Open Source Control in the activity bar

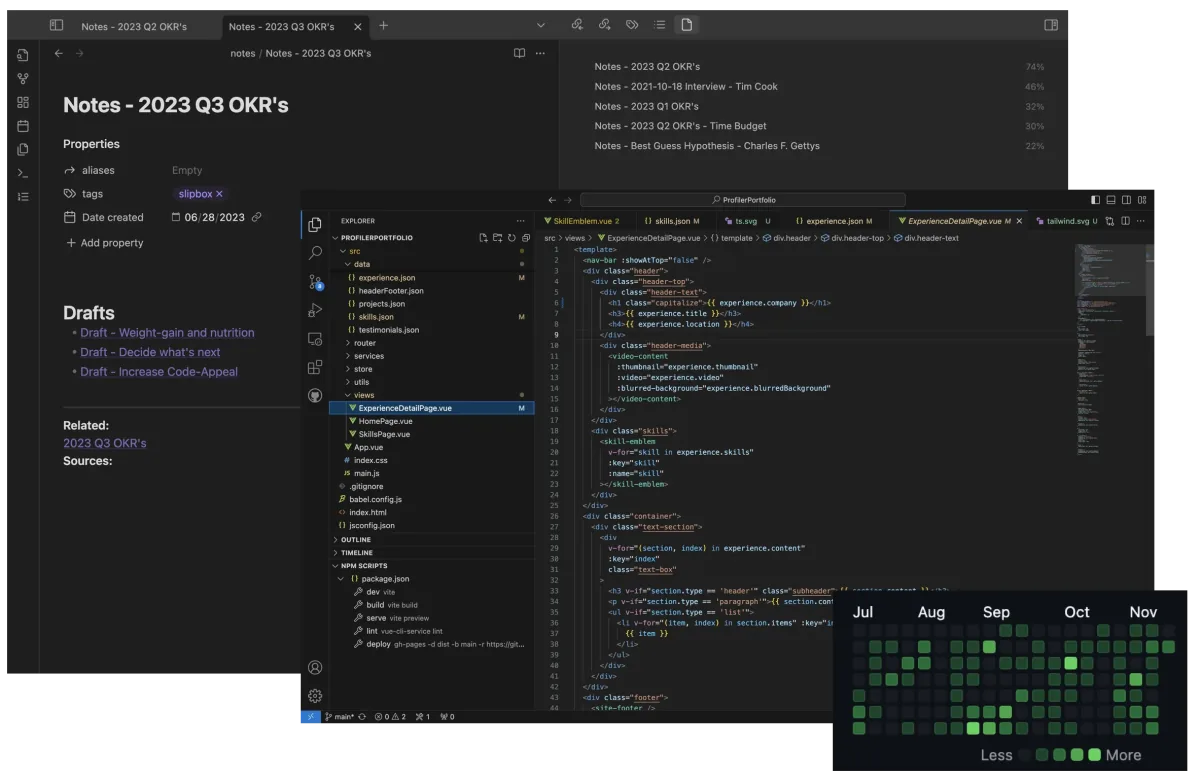point(315,282)
